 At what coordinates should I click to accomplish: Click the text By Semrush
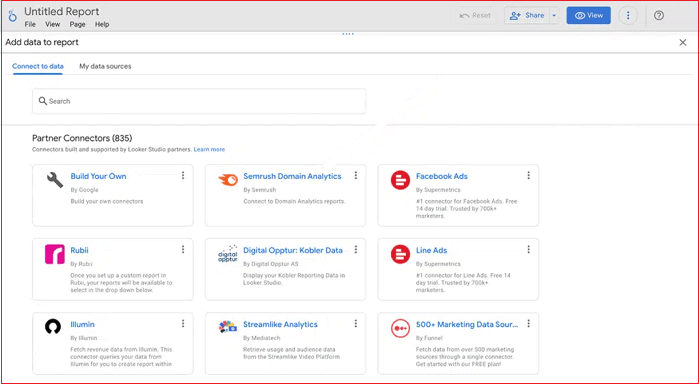(260, 190)
